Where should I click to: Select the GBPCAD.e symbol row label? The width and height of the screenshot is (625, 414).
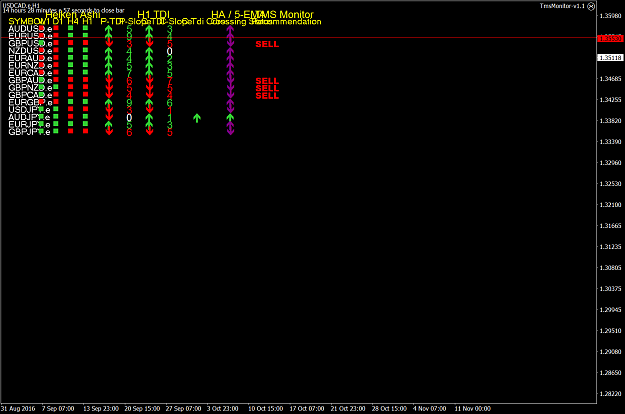(x=30, y=95)
